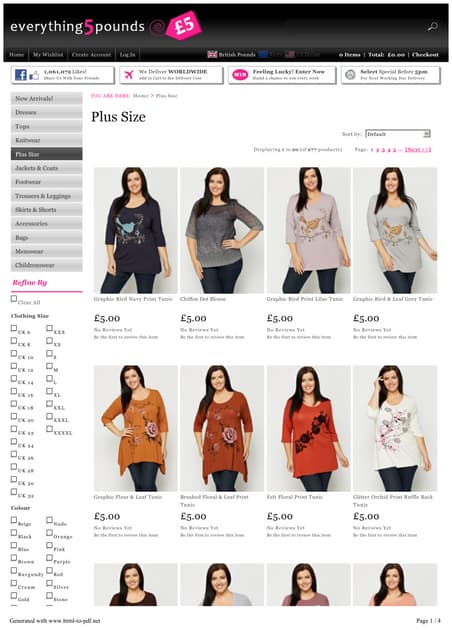Screen dimensions: 452x640
Task: Open Felt Floral Print Tunic image
Action: tap(308, 428)
